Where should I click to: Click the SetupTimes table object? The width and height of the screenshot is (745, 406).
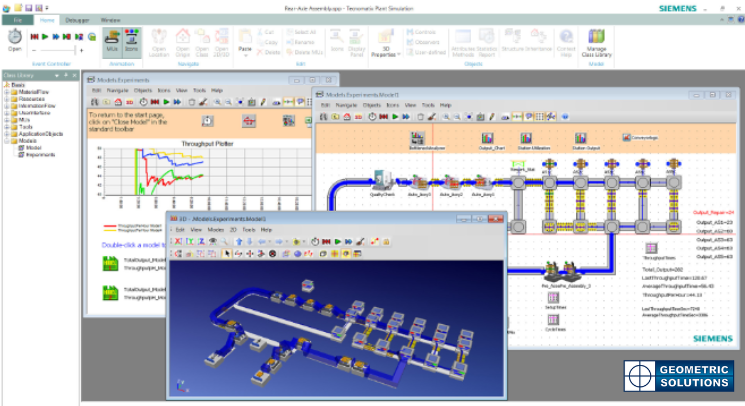pyautogui.click(x=554, y=298)
